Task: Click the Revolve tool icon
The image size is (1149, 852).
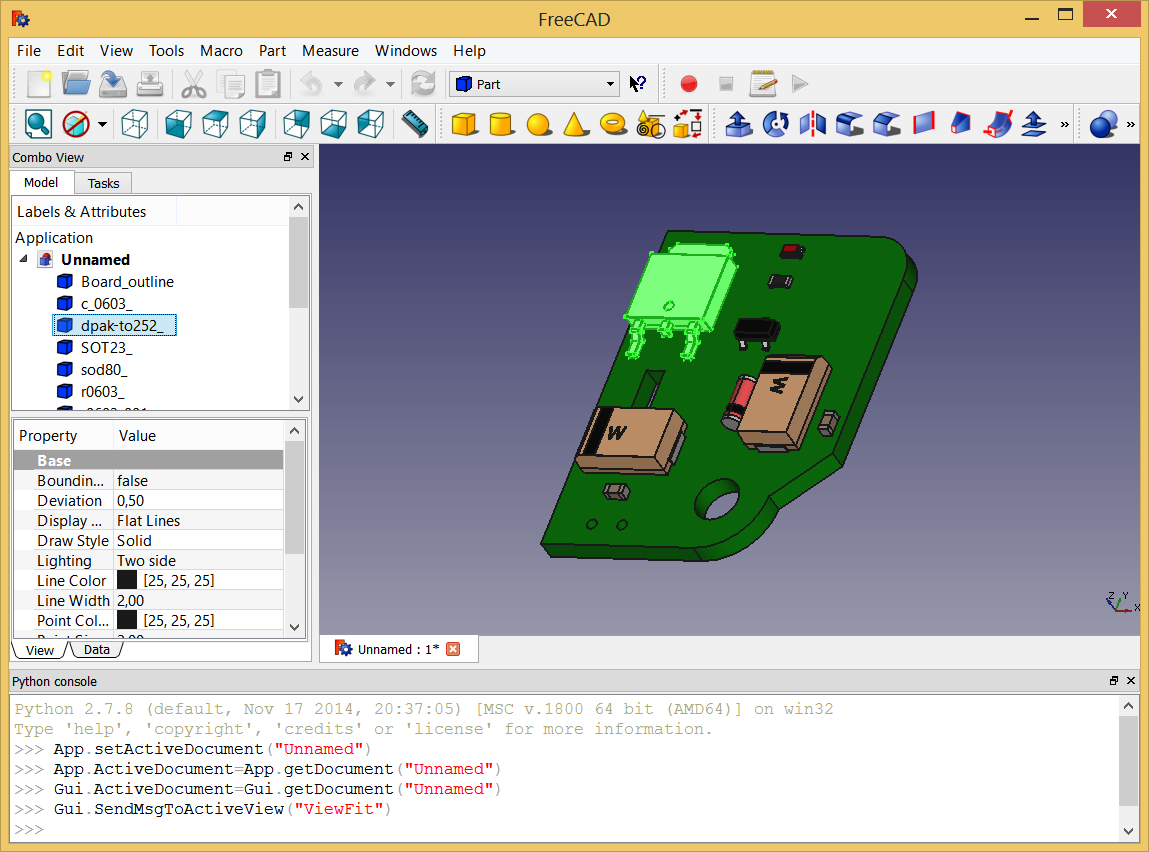Action: click(x=775, y=124)
